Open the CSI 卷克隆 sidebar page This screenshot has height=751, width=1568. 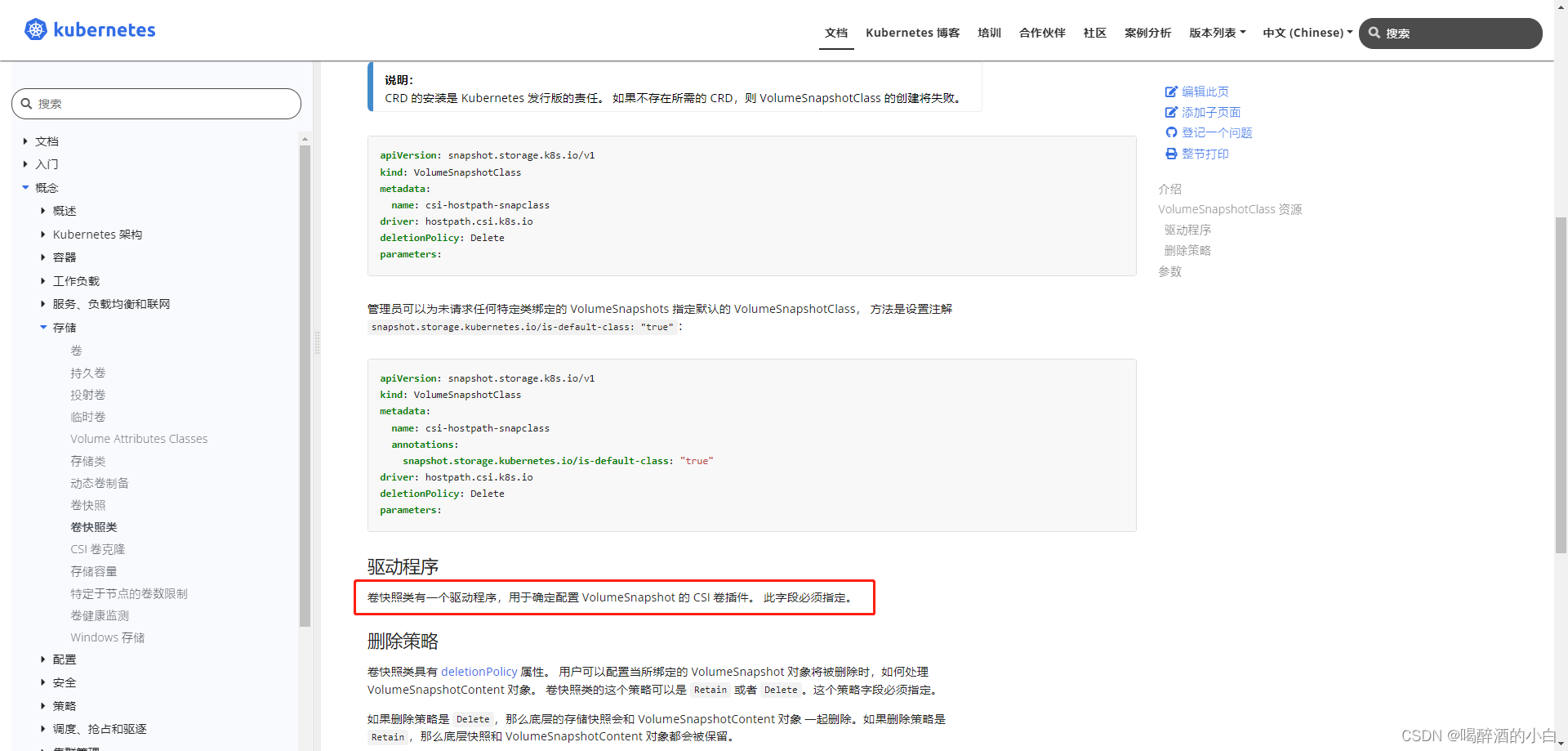[x=98, y=549]
